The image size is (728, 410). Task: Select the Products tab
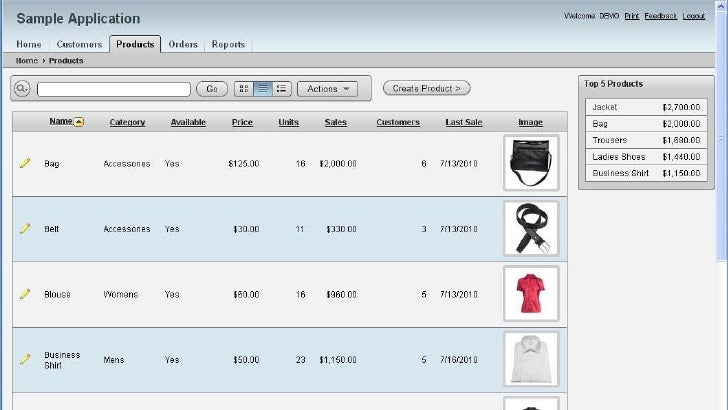click(135, 44)
